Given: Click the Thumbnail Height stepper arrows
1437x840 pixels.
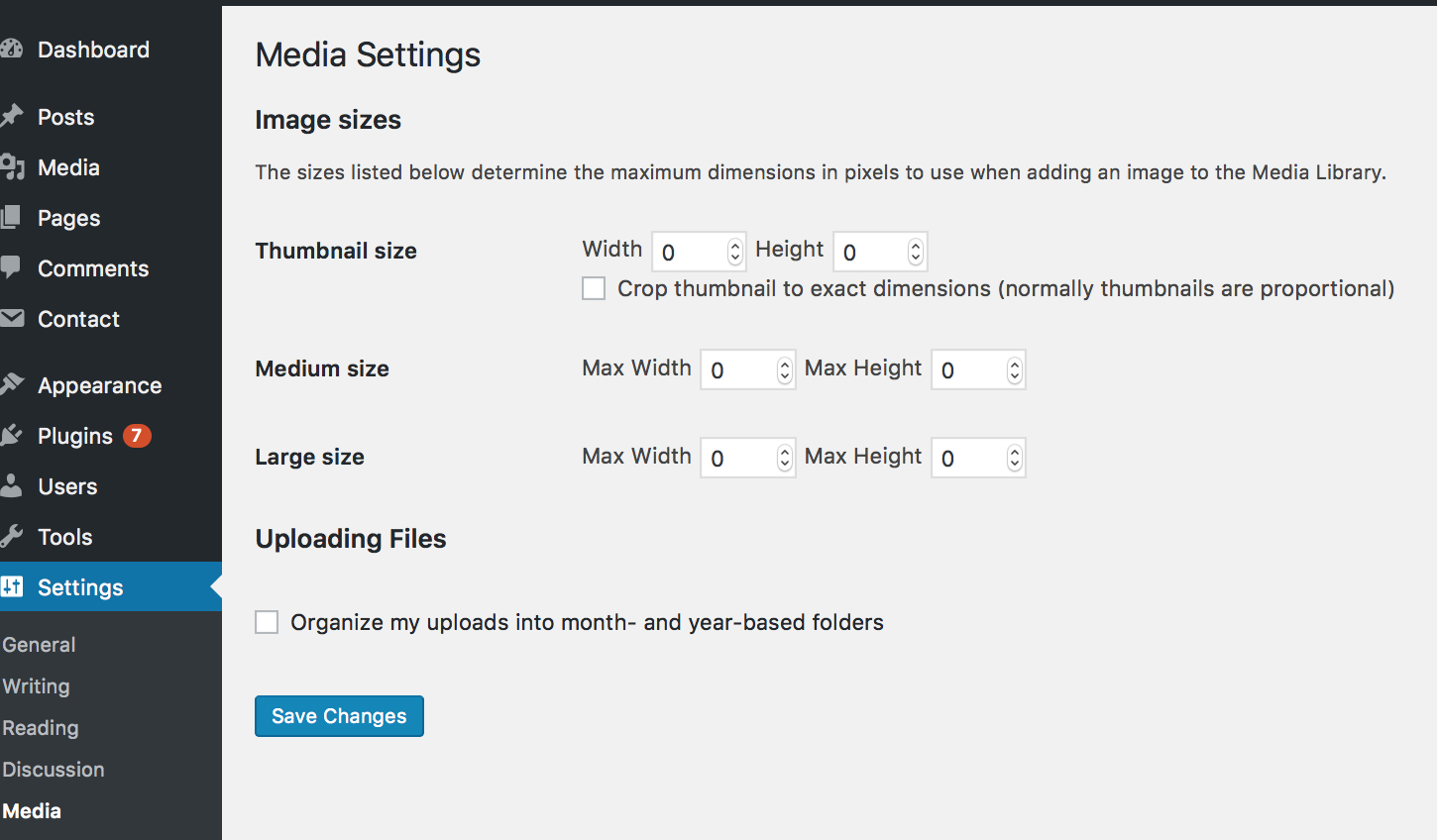Looking at the screenshot, I should pos(916,252).
